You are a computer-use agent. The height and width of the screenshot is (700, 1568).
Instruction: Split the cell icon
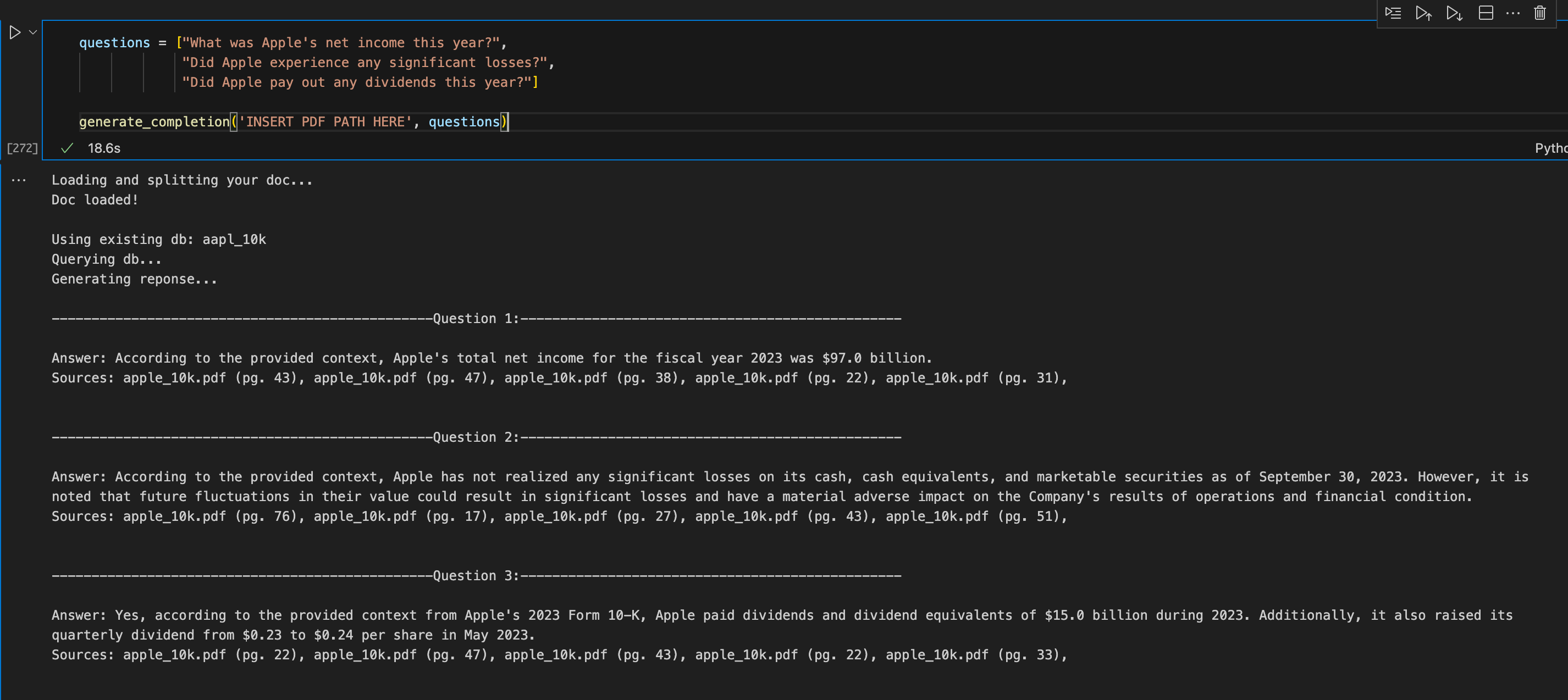1485,13
